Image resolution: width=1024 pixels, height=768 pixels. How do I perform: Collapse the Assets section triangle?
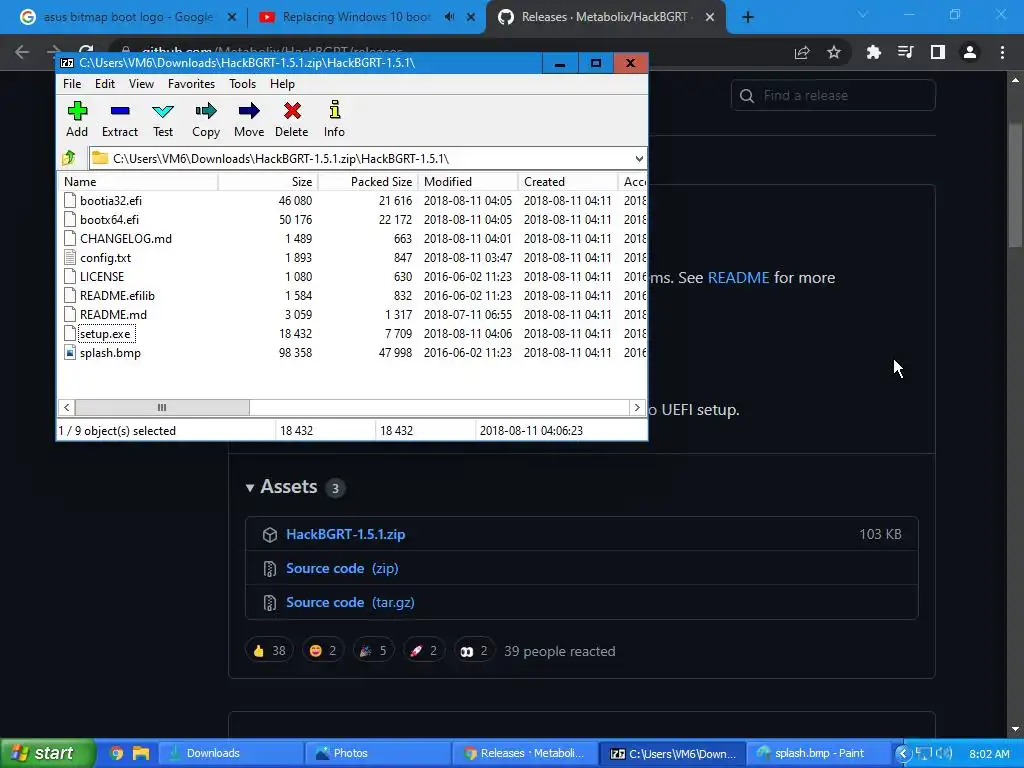(x=249, y=488)
